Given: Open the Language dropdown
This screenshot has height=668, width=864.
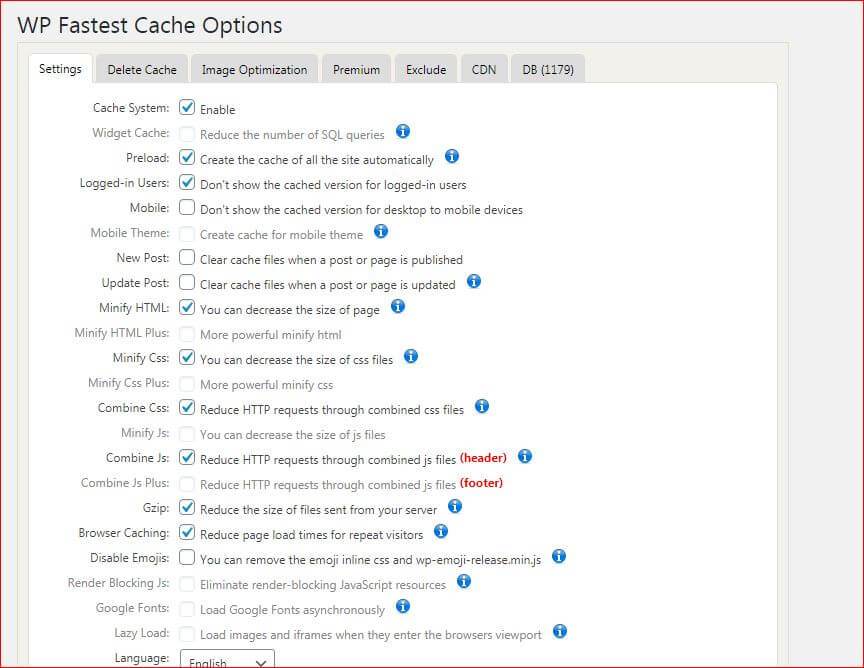Looking at the screenshot, I should click(227, 660).
